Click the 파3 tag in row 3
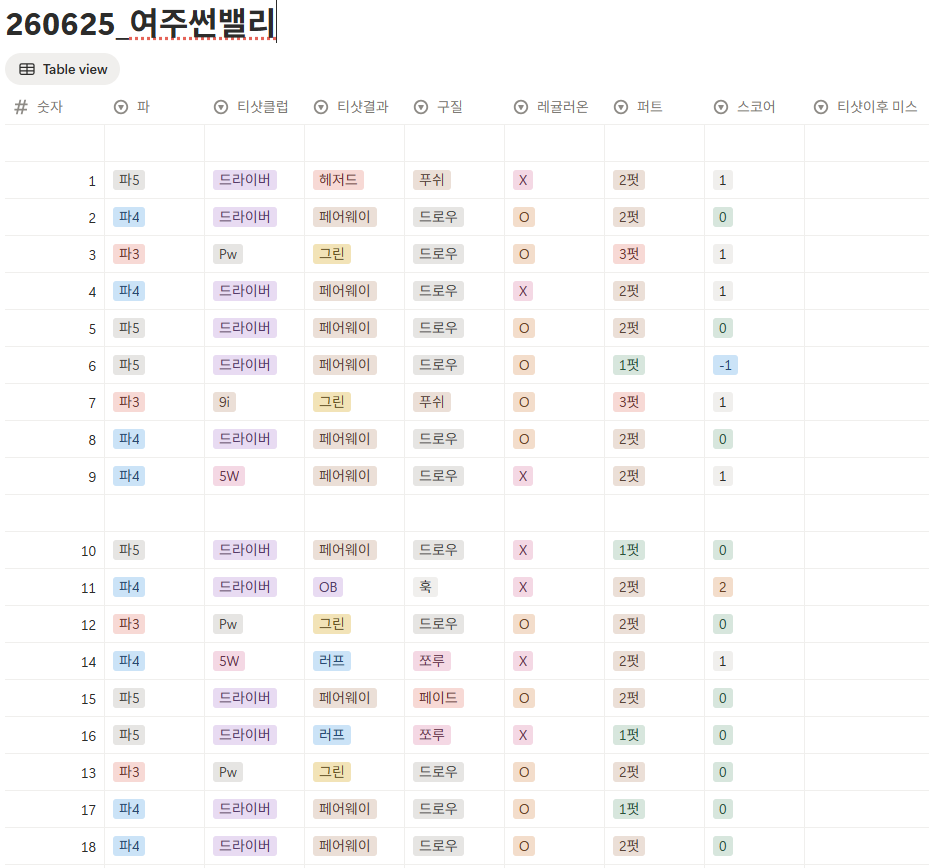The image size is (929, 868). pos(129,254)
